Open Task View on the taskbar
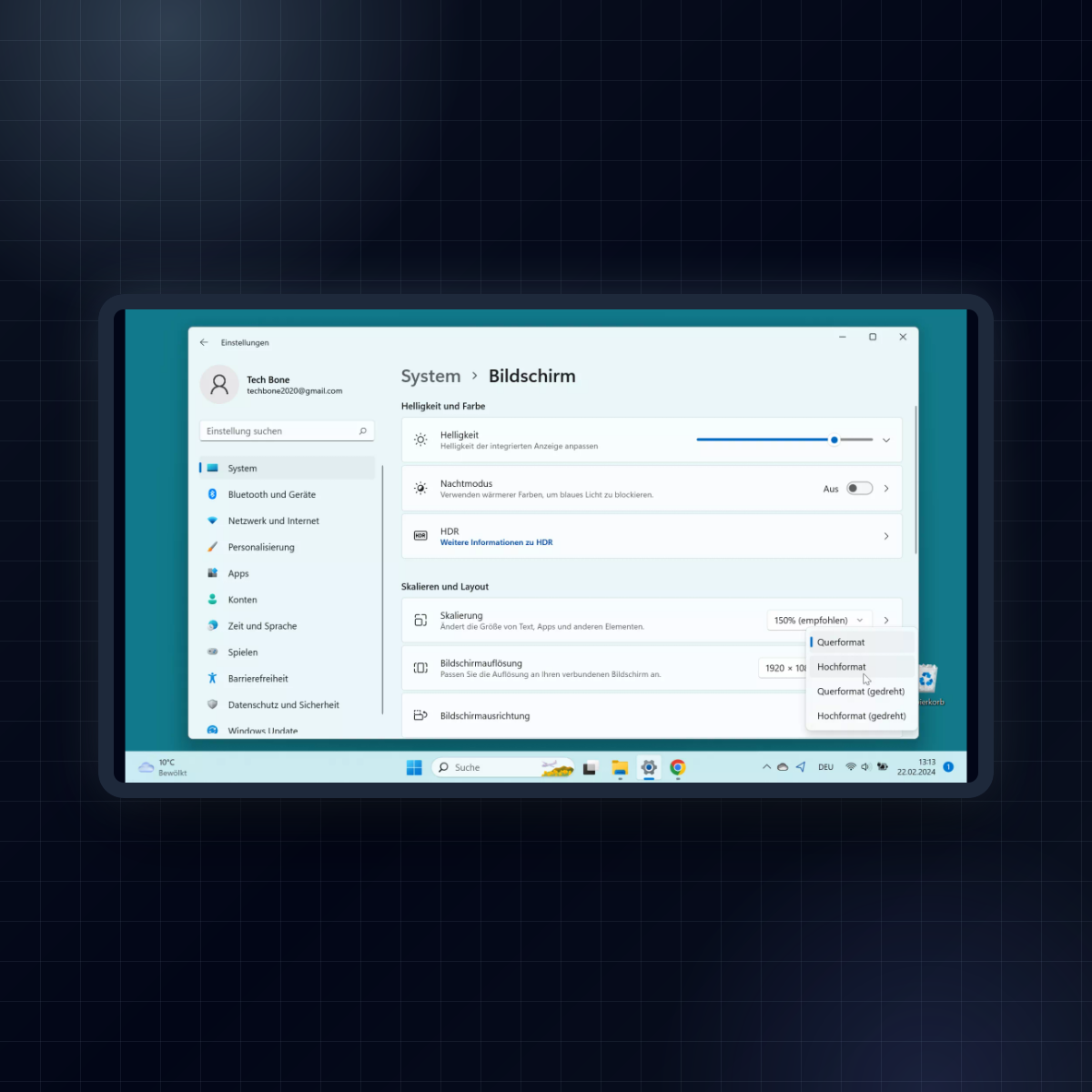This screenshot has width=1092, height=1092. [590, 767]
